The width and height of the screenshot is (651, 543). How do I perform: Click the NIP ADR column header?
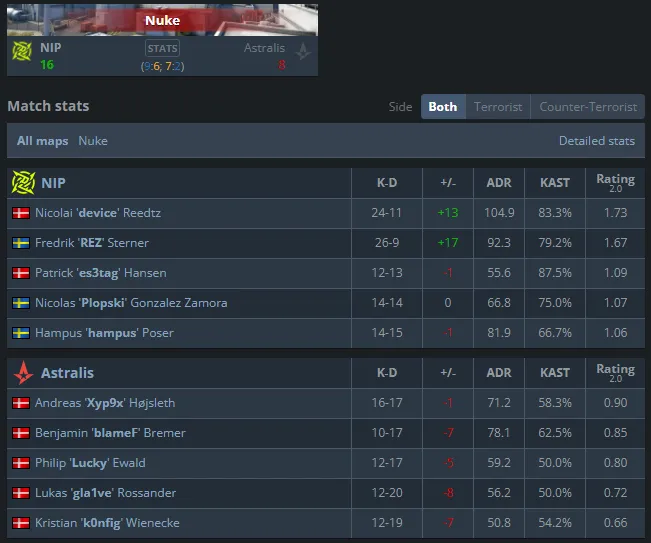pyautogui.click(x=499, y=183)
